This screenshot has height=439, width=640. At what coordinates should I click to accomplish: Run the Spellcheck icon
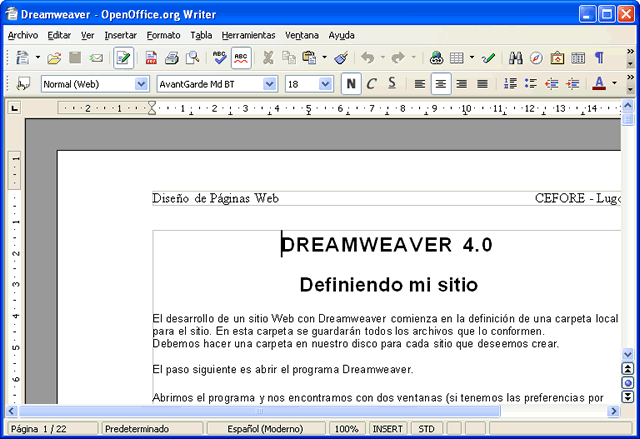[220, 58]
